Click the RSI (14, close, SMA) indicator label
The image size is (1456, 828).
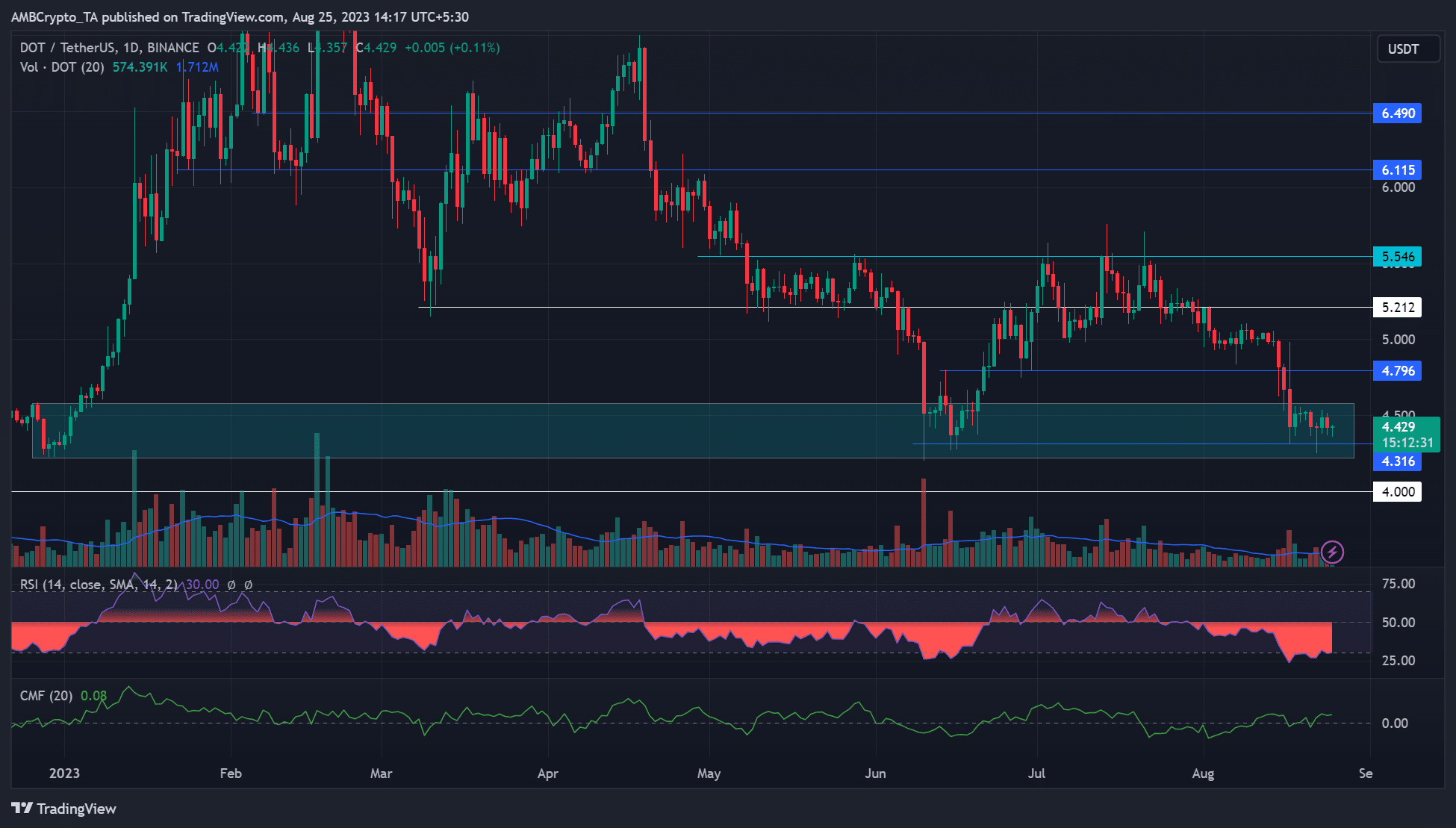pyautogui.click(x=99, y=585)
